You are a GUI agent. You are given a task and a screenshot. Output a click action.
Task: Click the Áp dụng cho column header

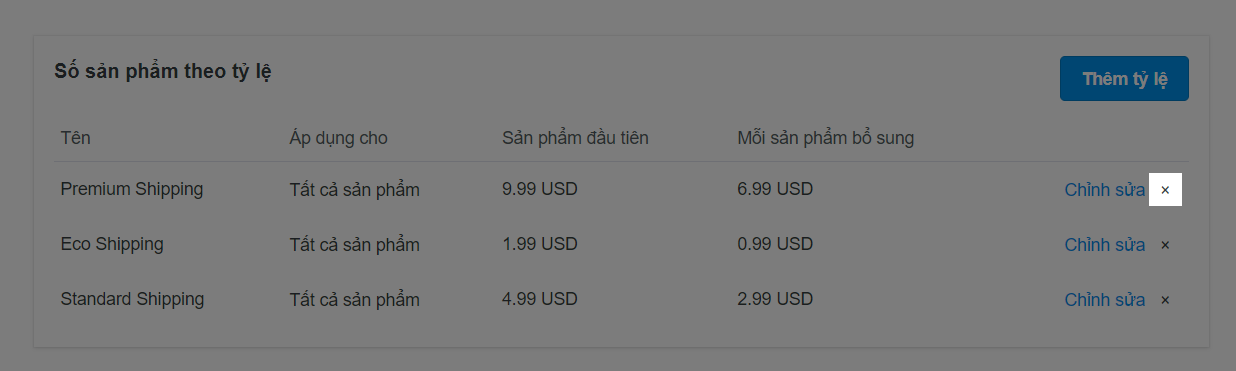tap(338, 138)
